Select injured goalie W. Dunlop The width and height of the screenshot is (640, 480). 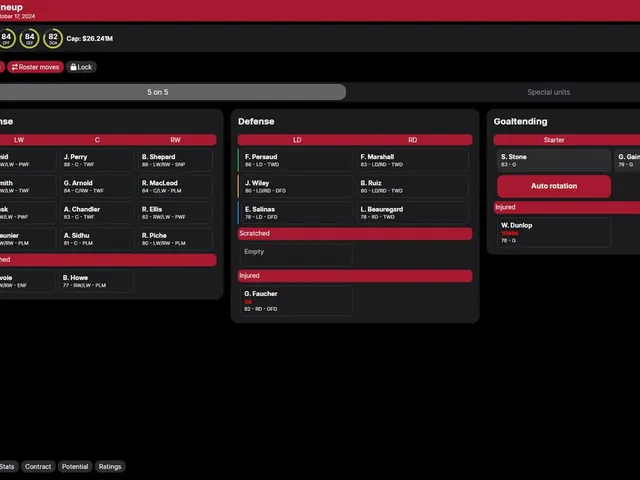click(x=554, y=232)
